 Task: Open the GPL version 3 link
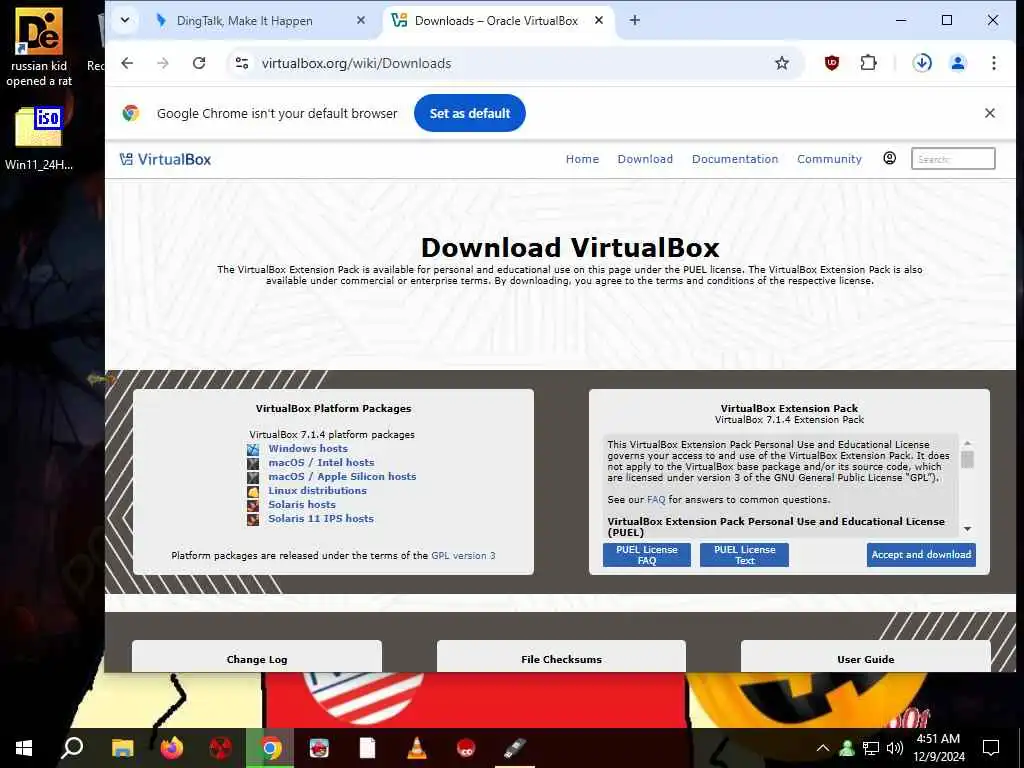(x=463, y=556)
